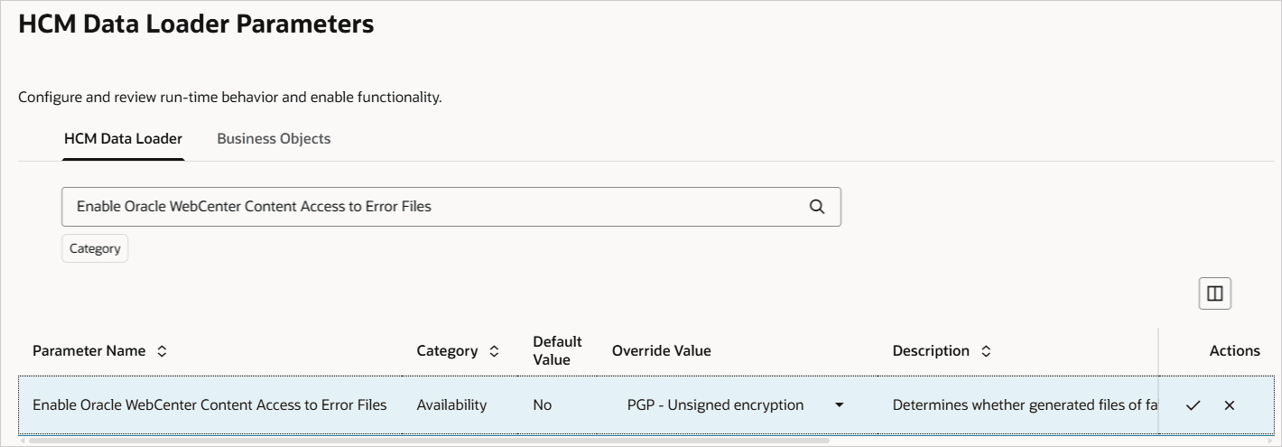
Task: Click the truncated Description cell text
Action: 1024,405
